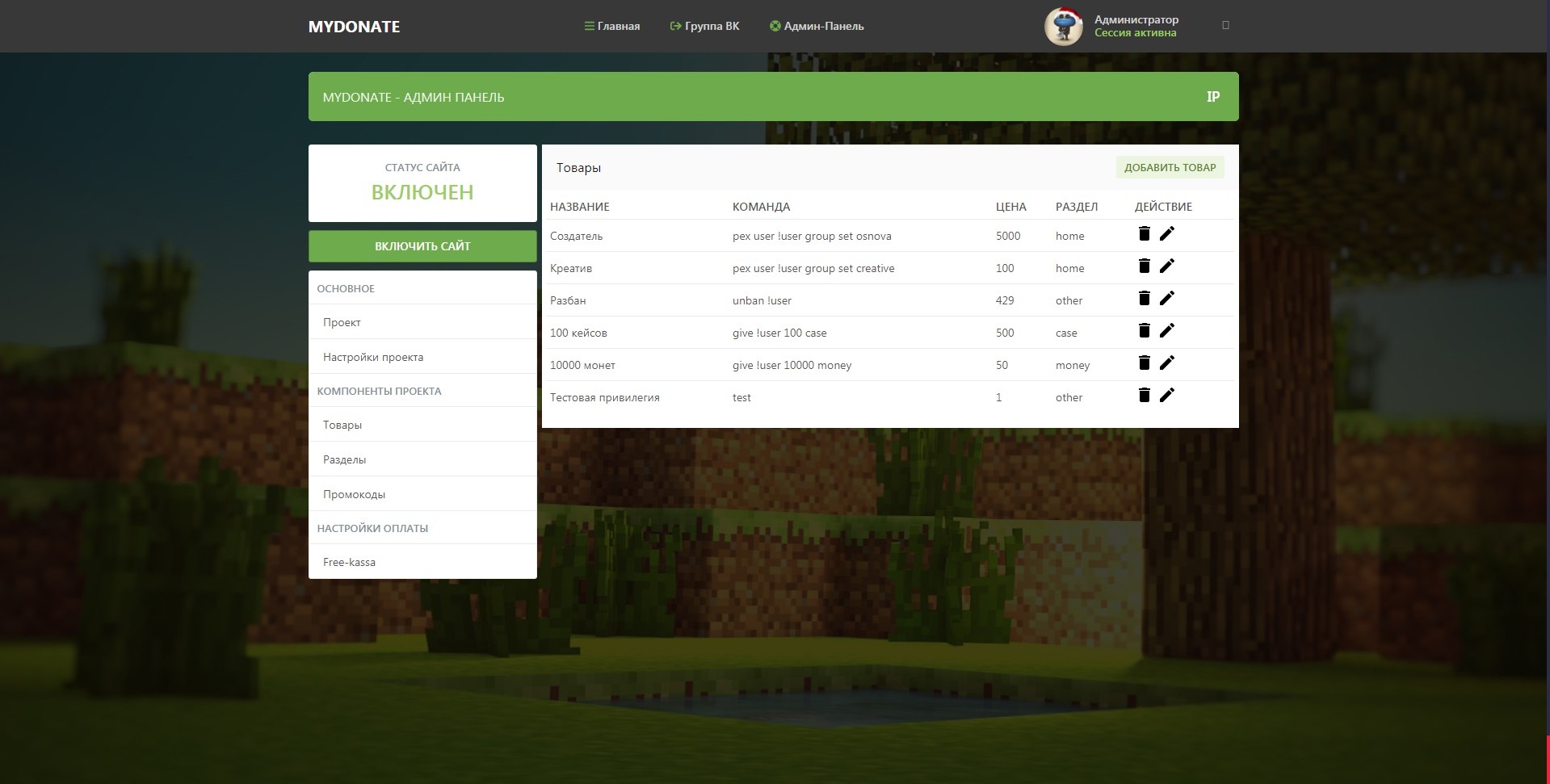Viewport: 1550px width, 784px height.
Task: Open Главная in top navigation
Action: click(612, 26)
